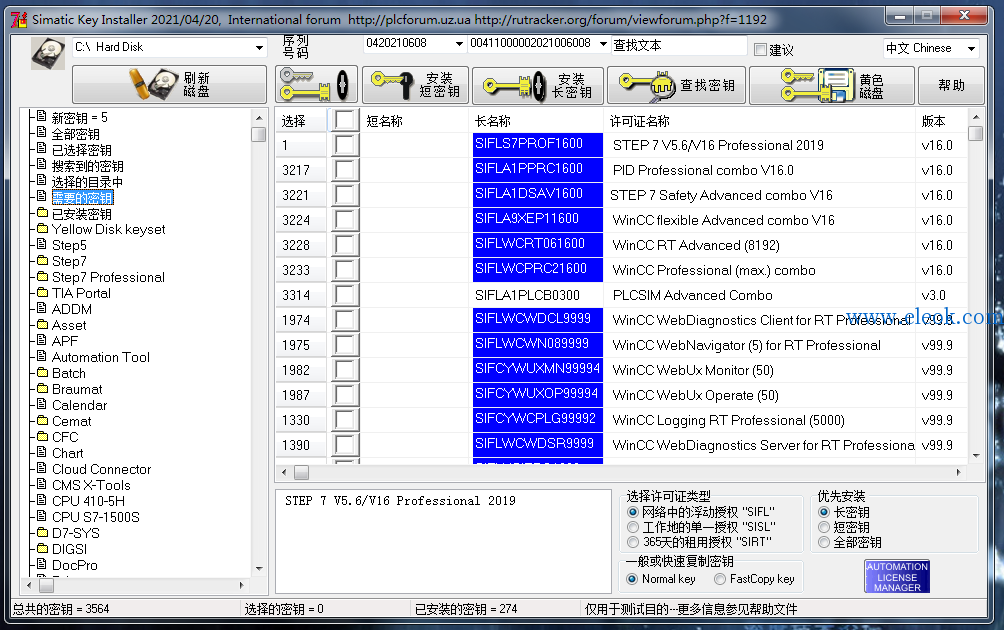Select 365-day rental SIRT radio button

click(x=633, y=542)
